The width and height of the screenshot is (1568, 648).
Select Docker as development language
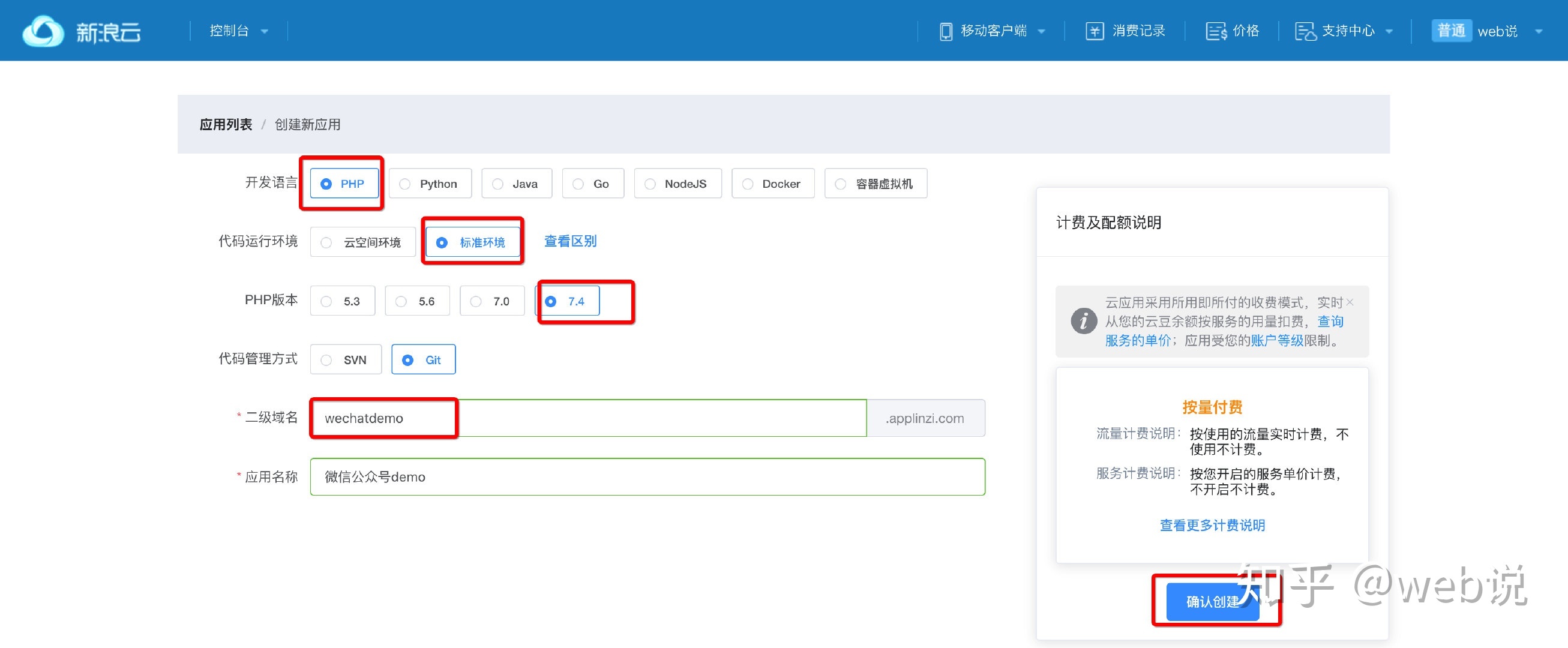773,183
